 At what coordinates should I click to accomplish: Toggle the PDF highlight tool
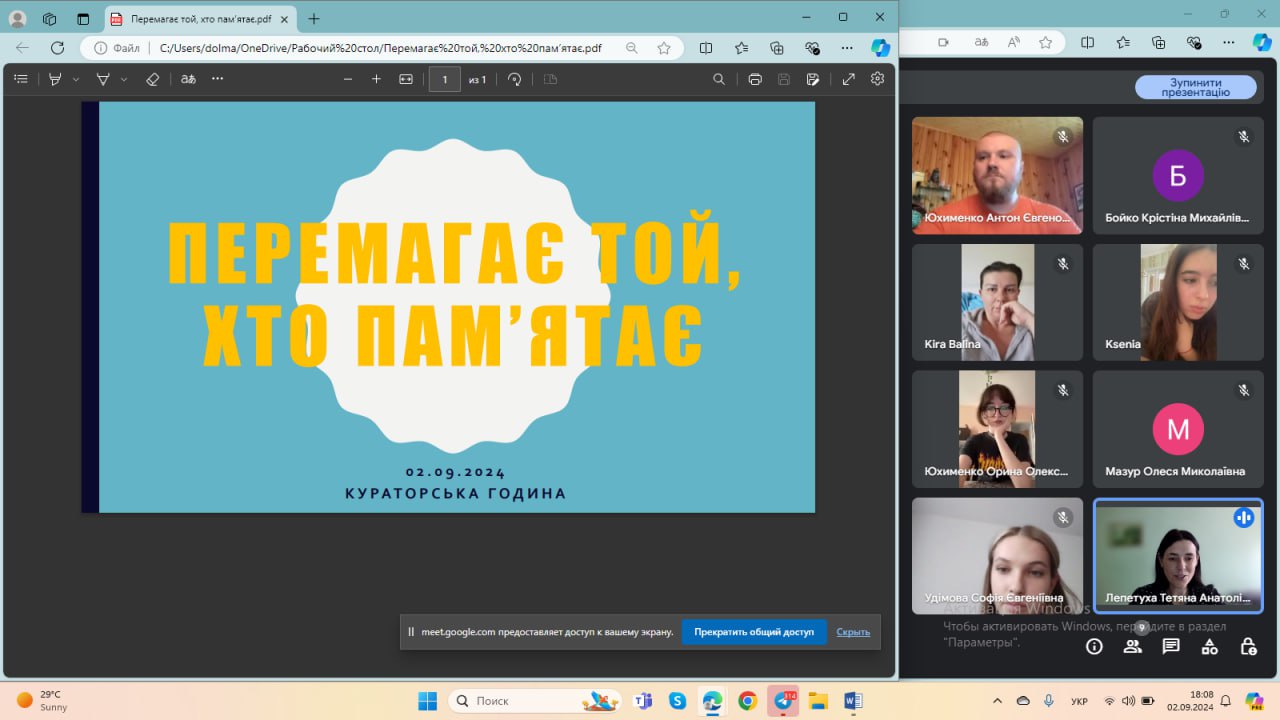[x=55, y=79]
